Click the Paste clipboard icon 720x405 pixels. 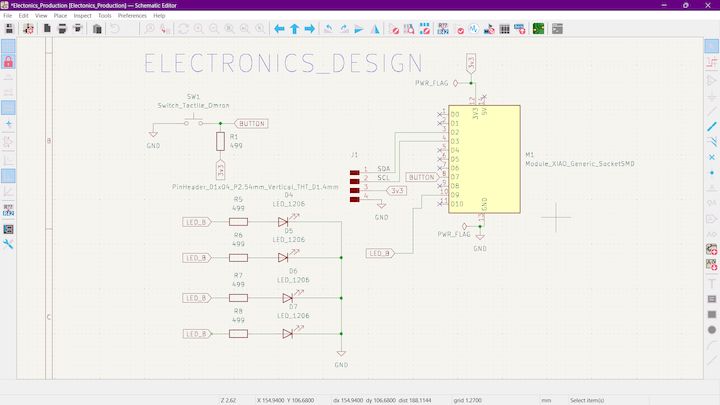[x=97, y=29]
